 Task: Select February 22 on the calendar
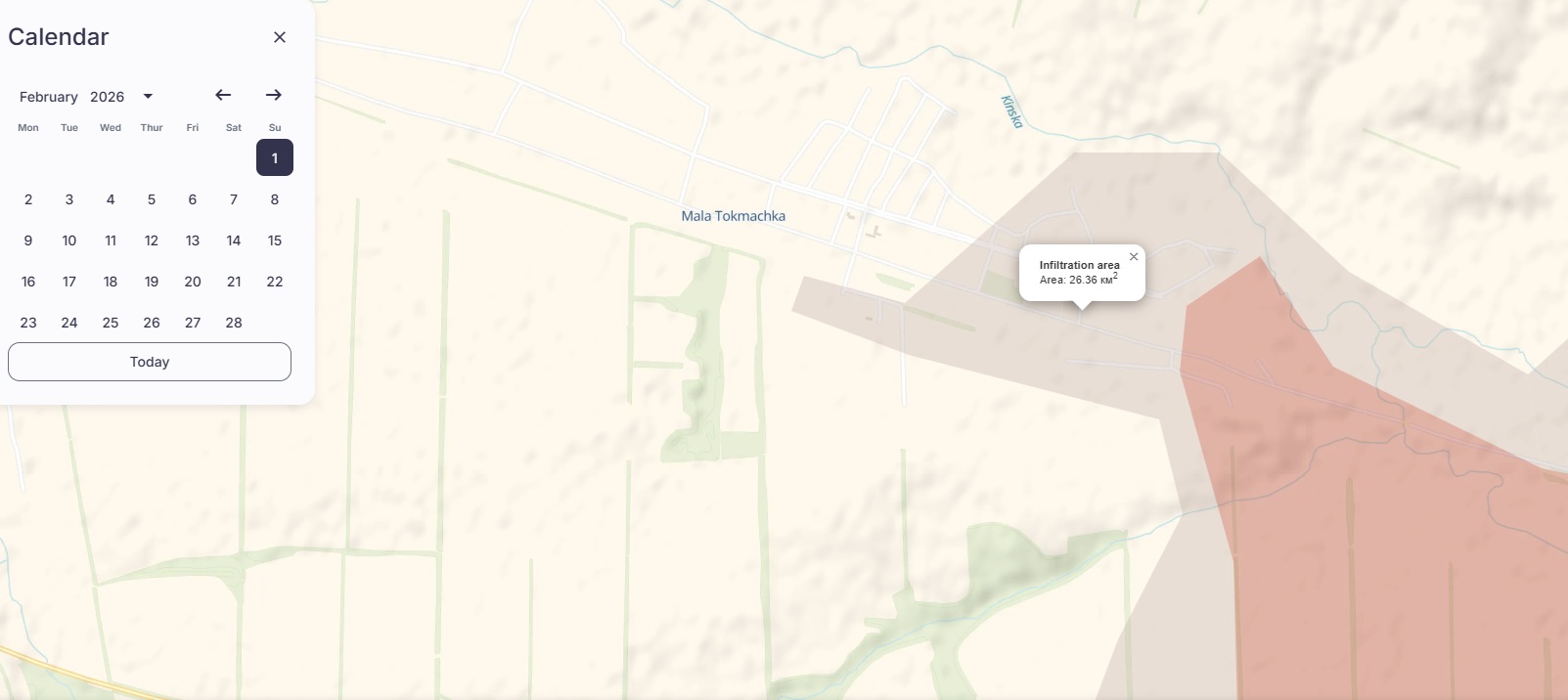click(275, 282)
